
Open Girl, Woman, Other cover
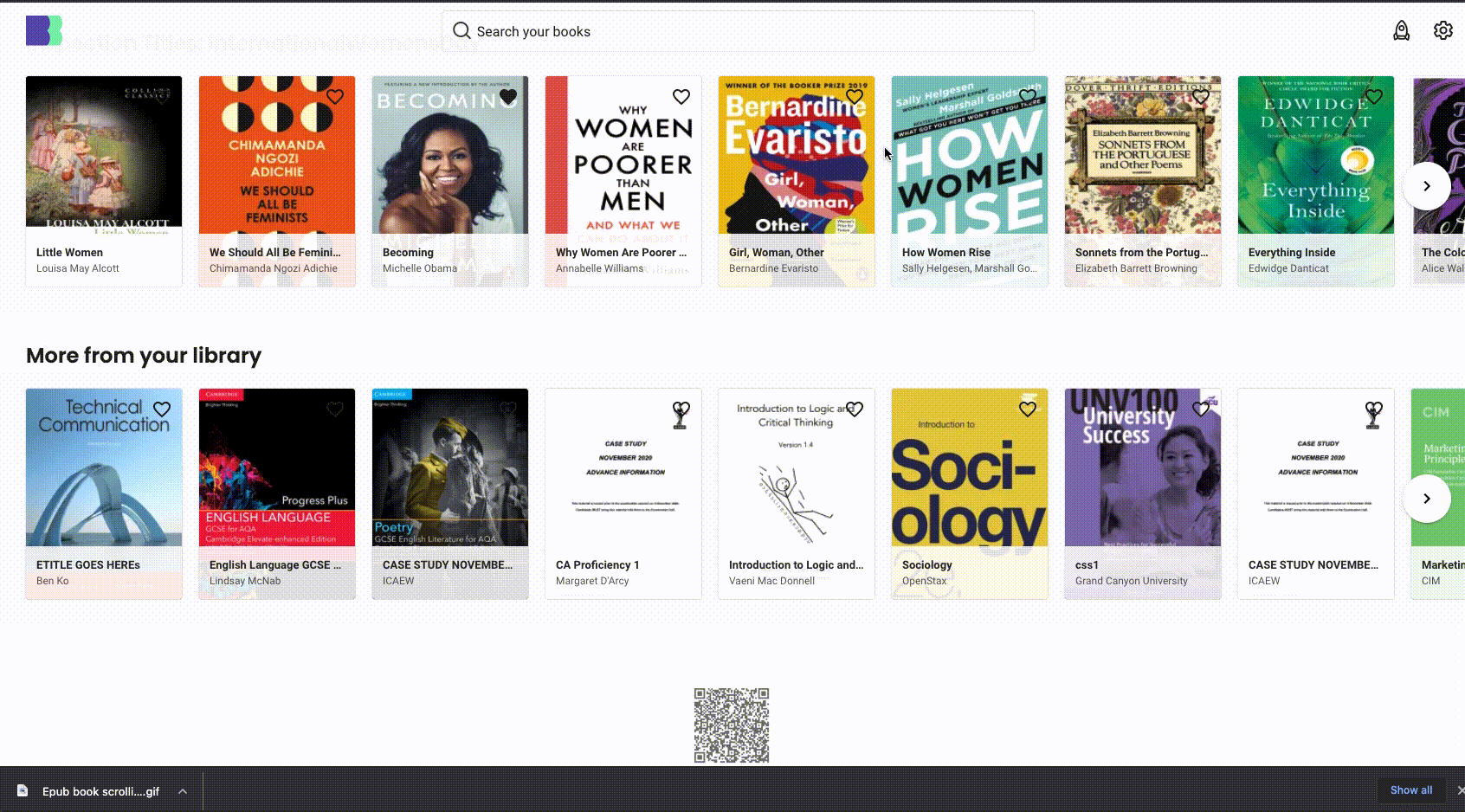(x=797, y=155)
